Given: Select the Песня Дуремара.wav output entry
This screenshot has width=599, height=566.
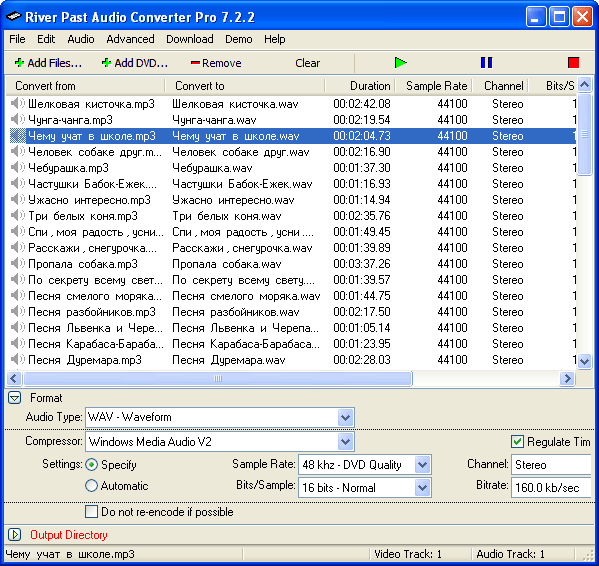Looking at the screenshot, I should pyautogui.click(x=229, y=360).
